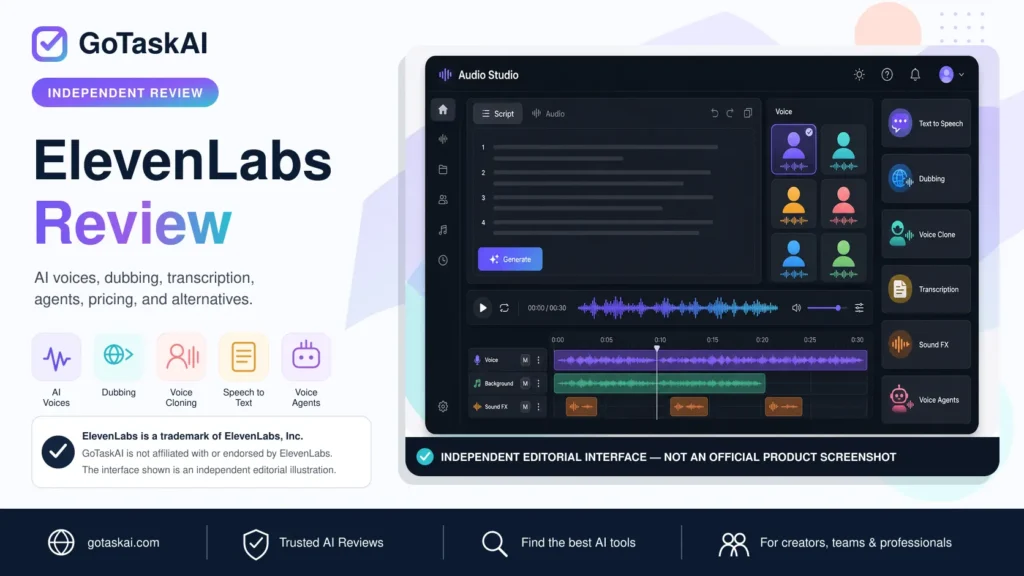This screenshot has height=576, width=1024.
Task: Select the music note icon in sidebar
Action: click(x=443, y=230)
